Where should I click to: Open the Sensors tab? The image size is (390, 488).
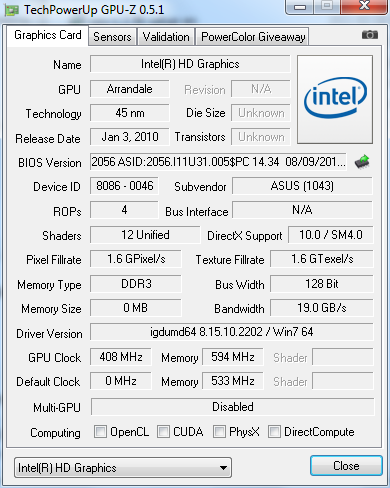coord(112,37)
